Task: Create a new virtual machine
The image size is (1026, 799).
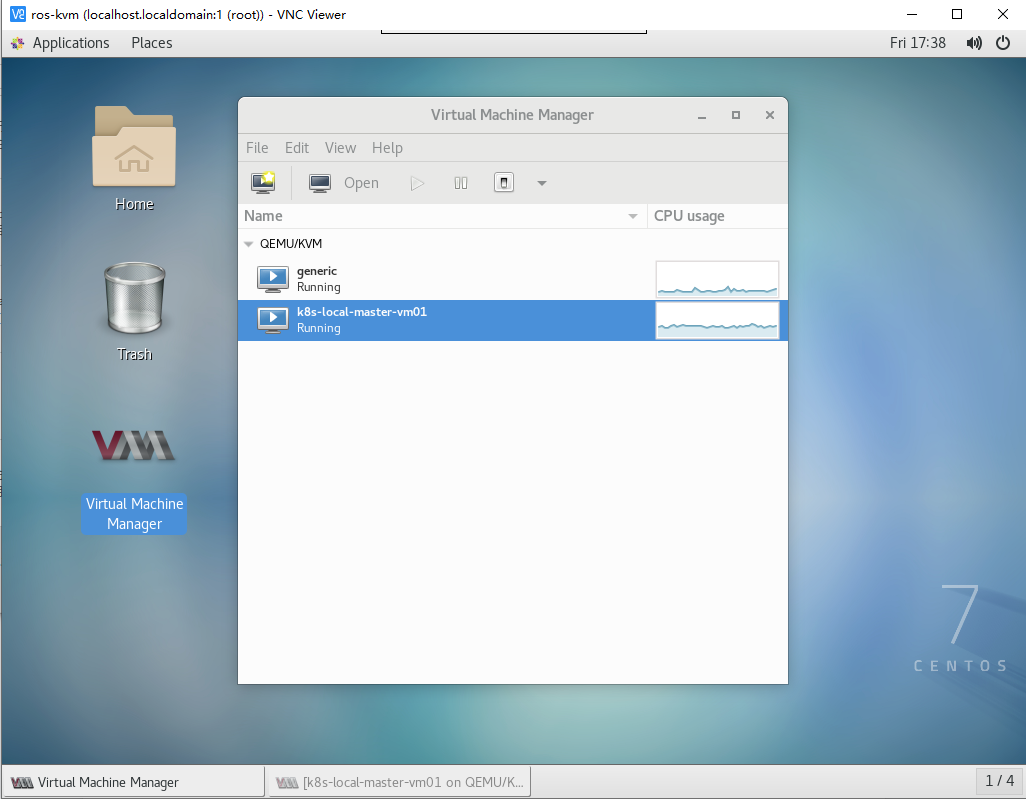Action: click(263, 183)
